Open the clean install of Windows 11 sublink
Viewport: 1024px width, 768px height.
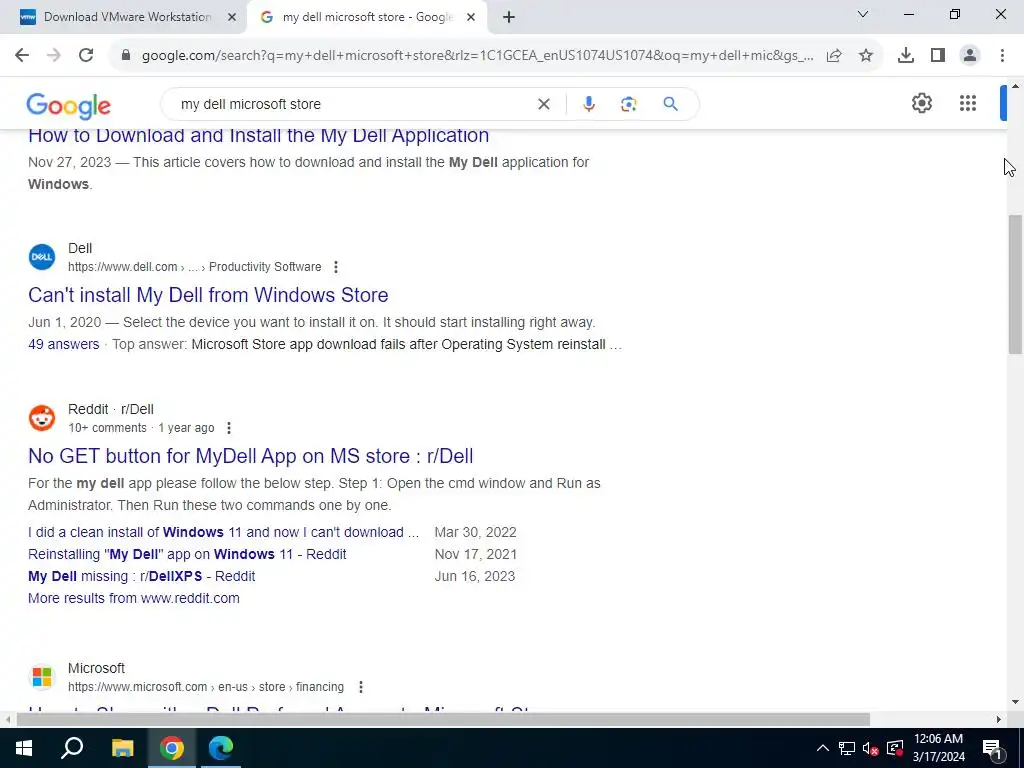click(x=223, y=532)
